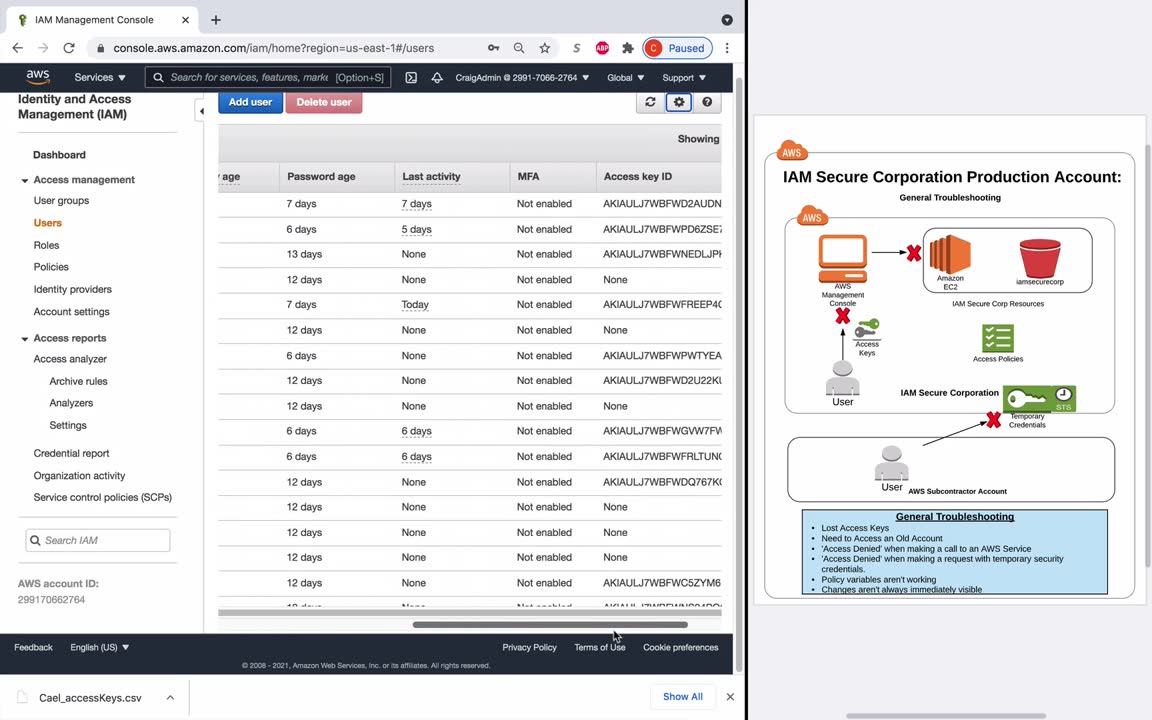Open the Adblock Plus extension icon
The image size is (1152, 720).
602,48
